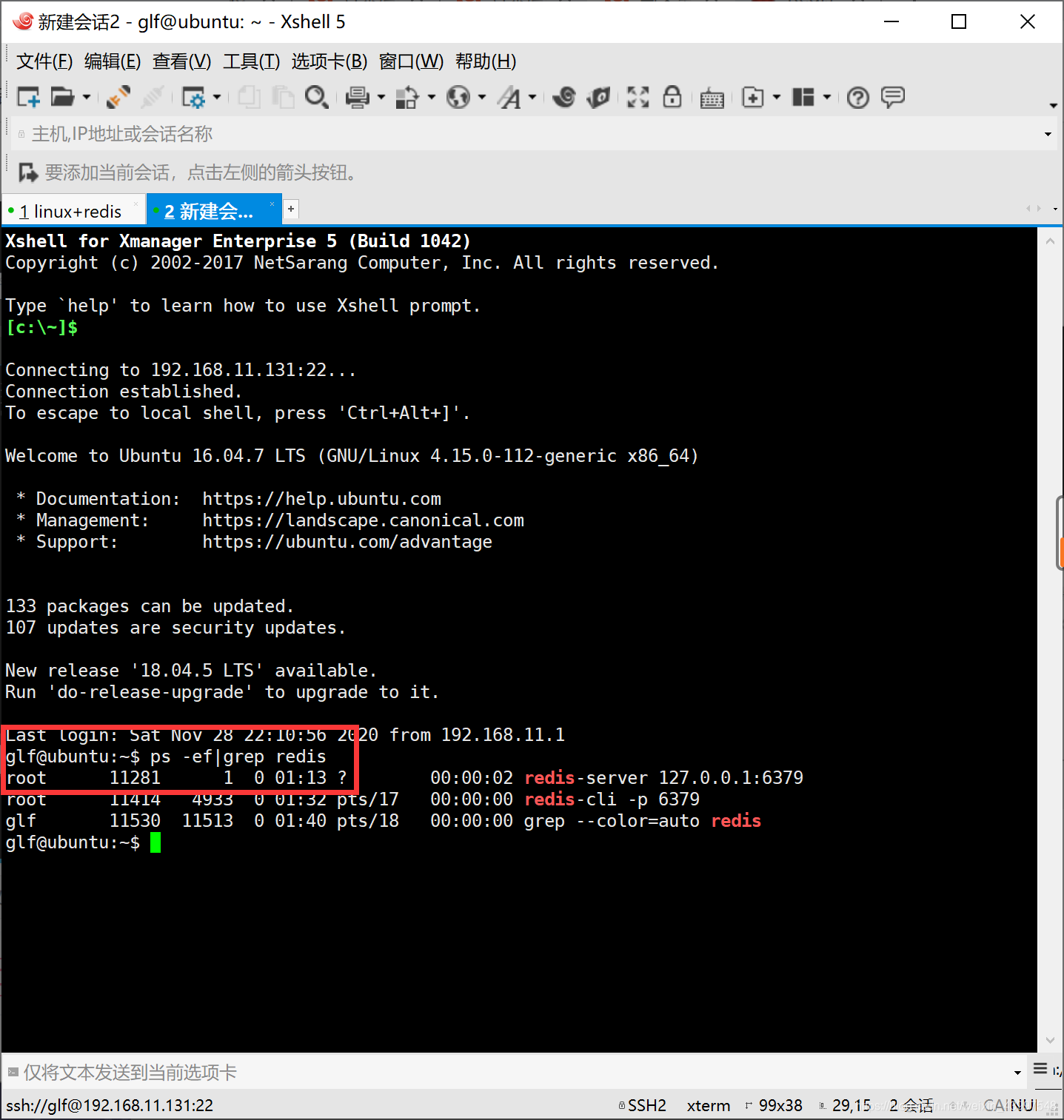Open the 选项卡(B) menu
1064x1120 pixels.
(329, 61)
